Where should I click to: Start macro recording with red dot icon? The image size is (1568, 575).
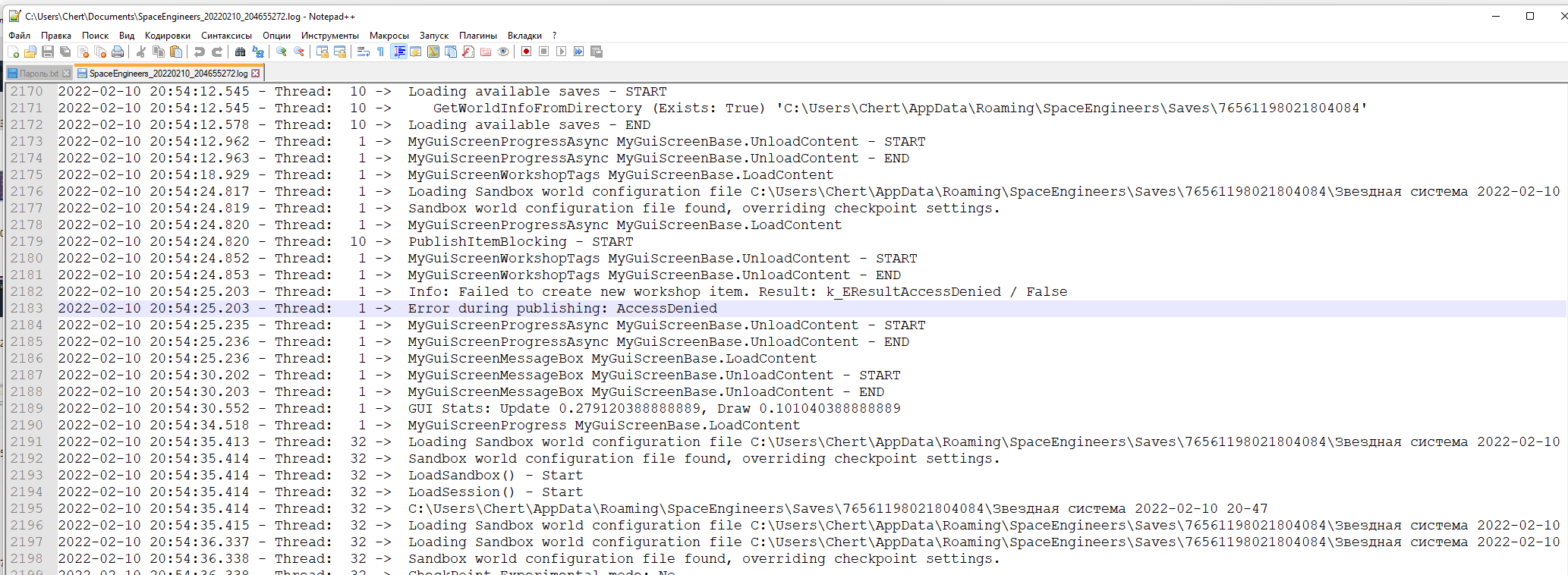tap(526, 52)
